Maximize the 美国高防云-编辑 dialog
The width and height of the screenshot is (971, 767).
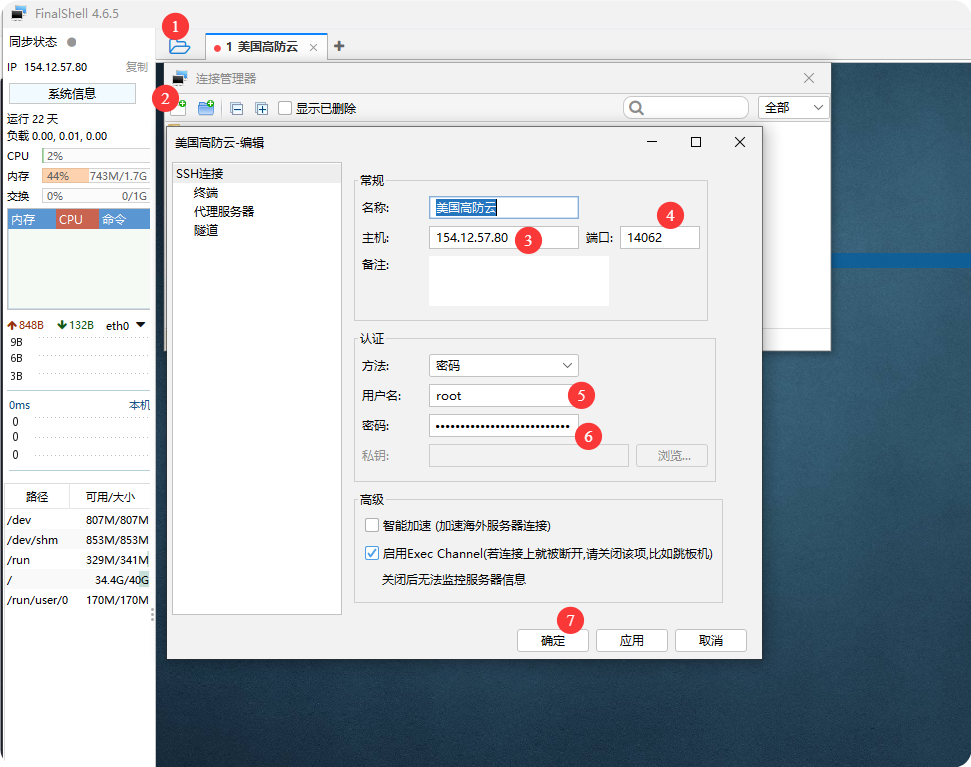tap(695, 142)
